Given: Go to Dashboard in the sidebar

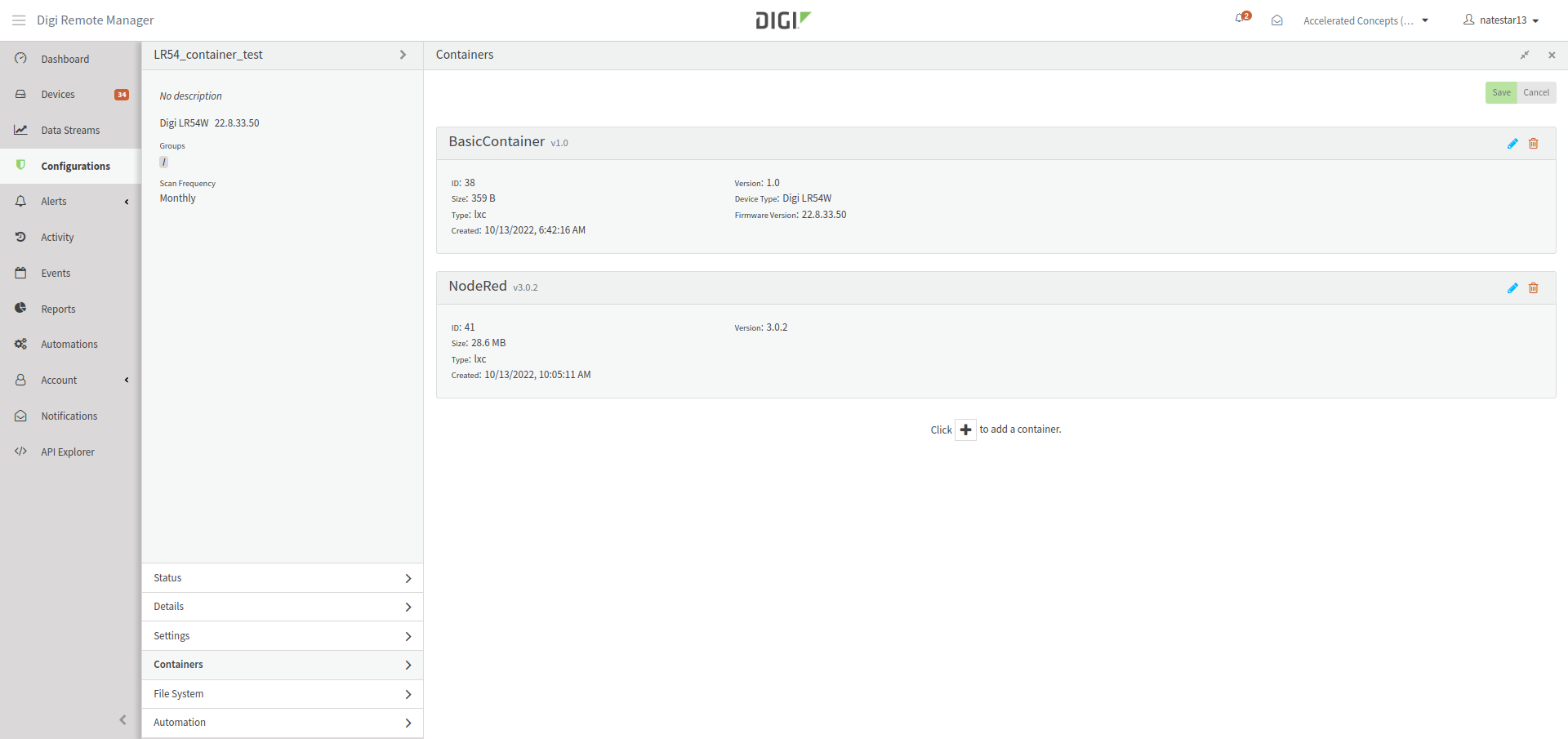Looking at the screenshot, I should point(70,59).
